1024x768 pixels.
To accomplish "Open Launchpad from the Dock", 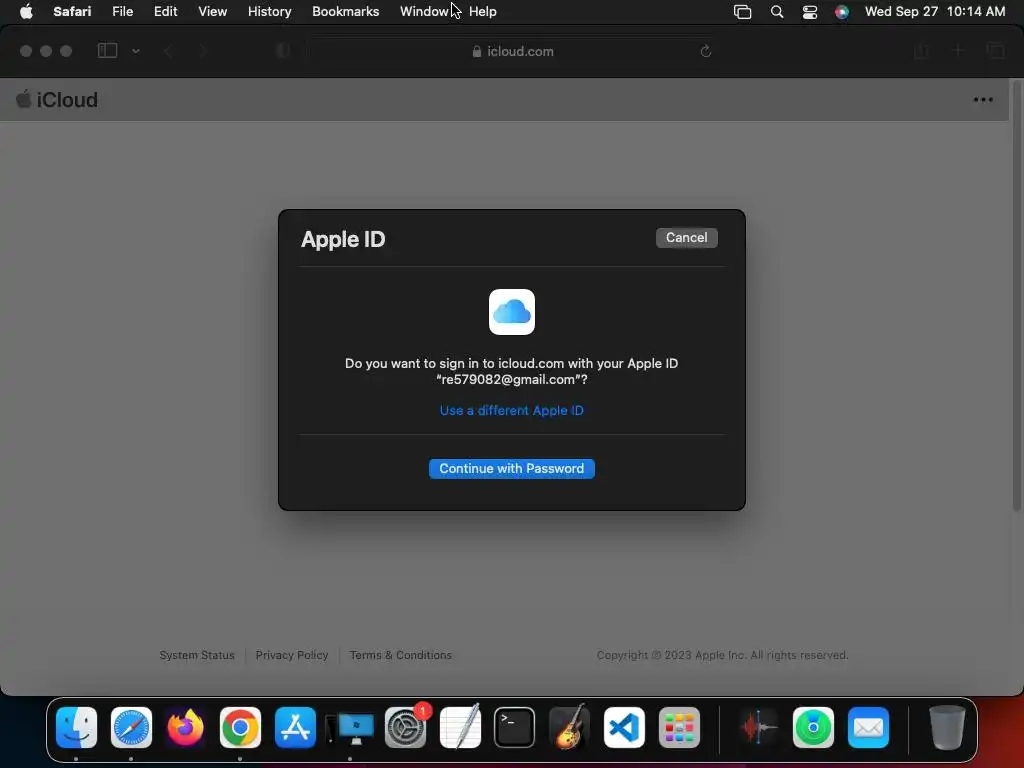I will [x=679, y=728].
